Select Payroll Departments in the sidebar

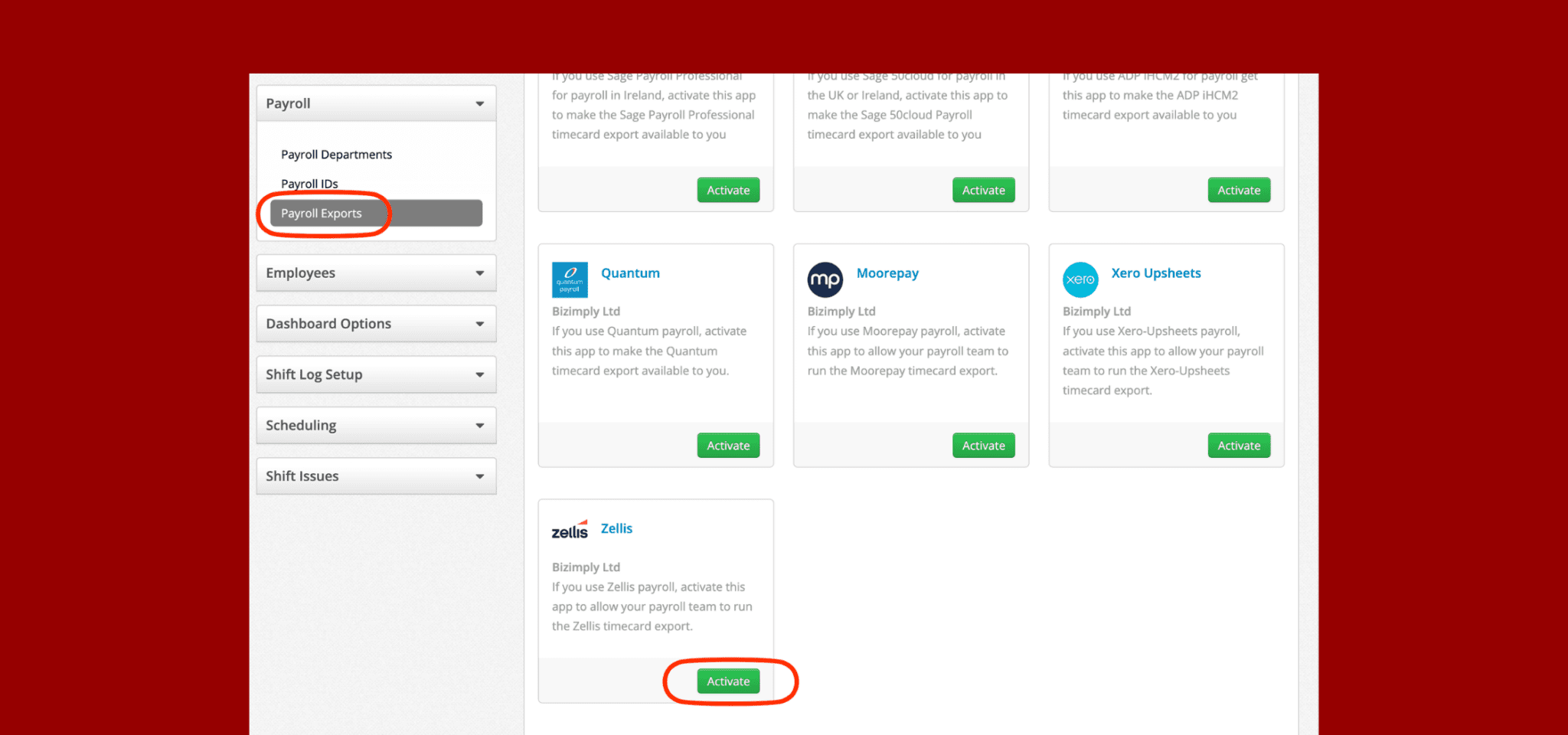tap(337, 154)
